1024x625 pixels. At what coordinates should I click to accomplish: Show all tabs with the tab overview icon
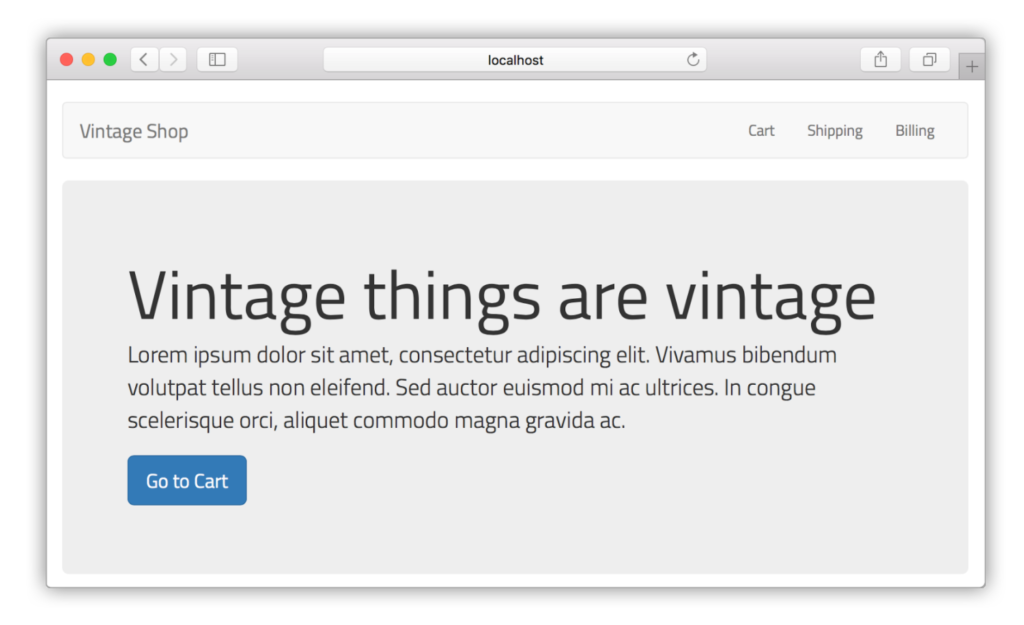(929, 59)
